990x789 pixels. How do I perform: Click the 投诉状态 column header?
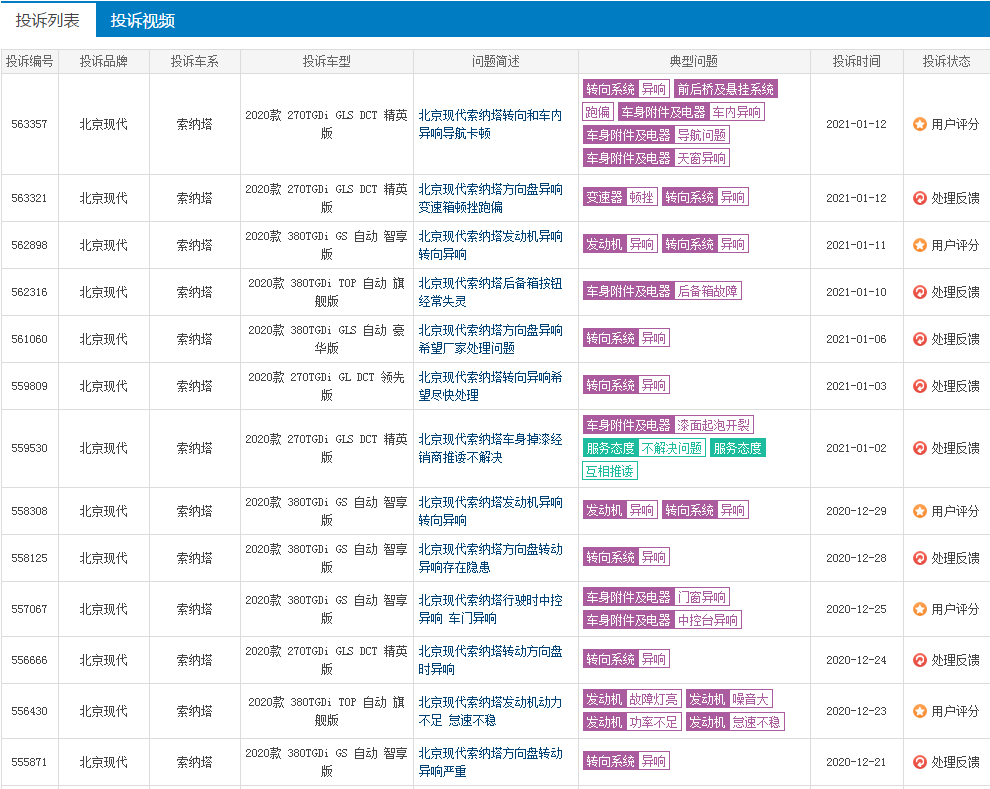coord(946,61)
